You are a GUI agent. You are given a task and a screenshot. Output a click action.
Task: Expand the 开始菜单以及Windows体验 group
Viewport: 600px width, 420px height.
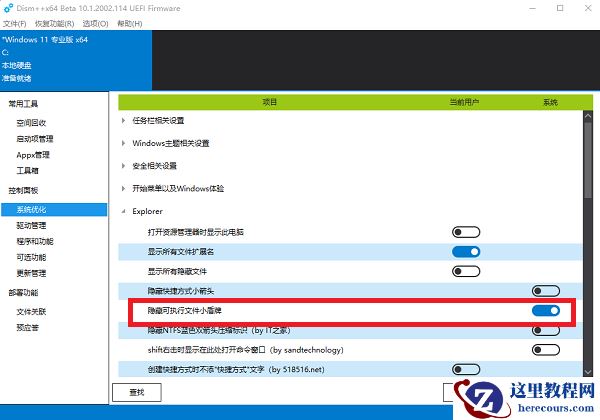tap(123, 188)
